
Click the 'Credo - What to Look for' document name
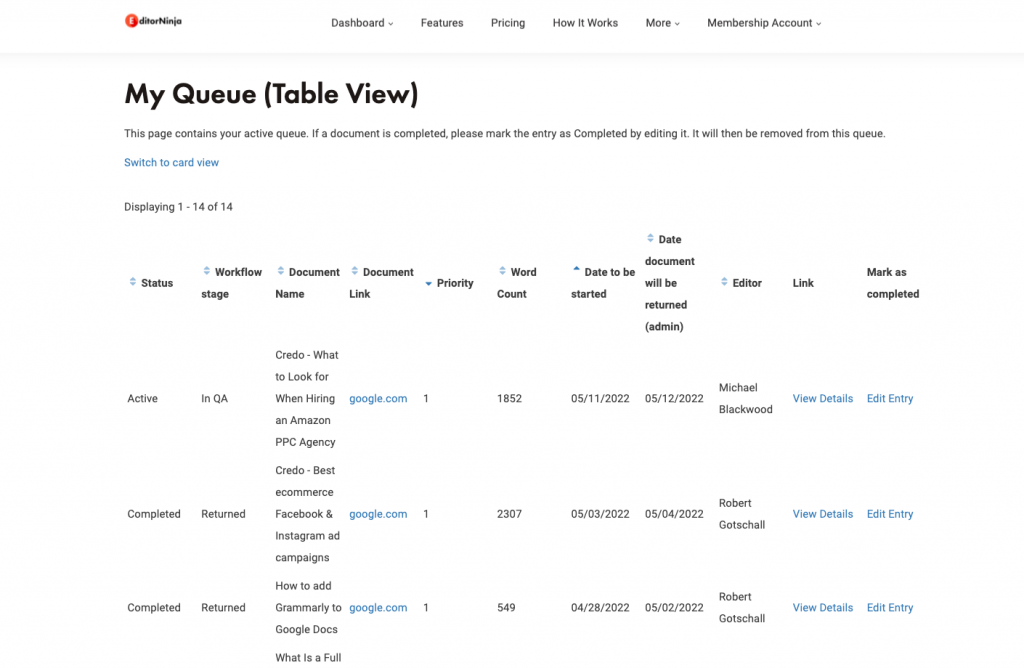pos(307,398)
